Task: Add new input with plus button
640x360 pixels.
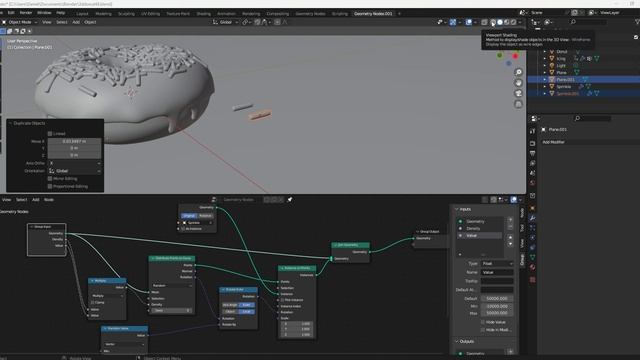Action: point(510,220)
